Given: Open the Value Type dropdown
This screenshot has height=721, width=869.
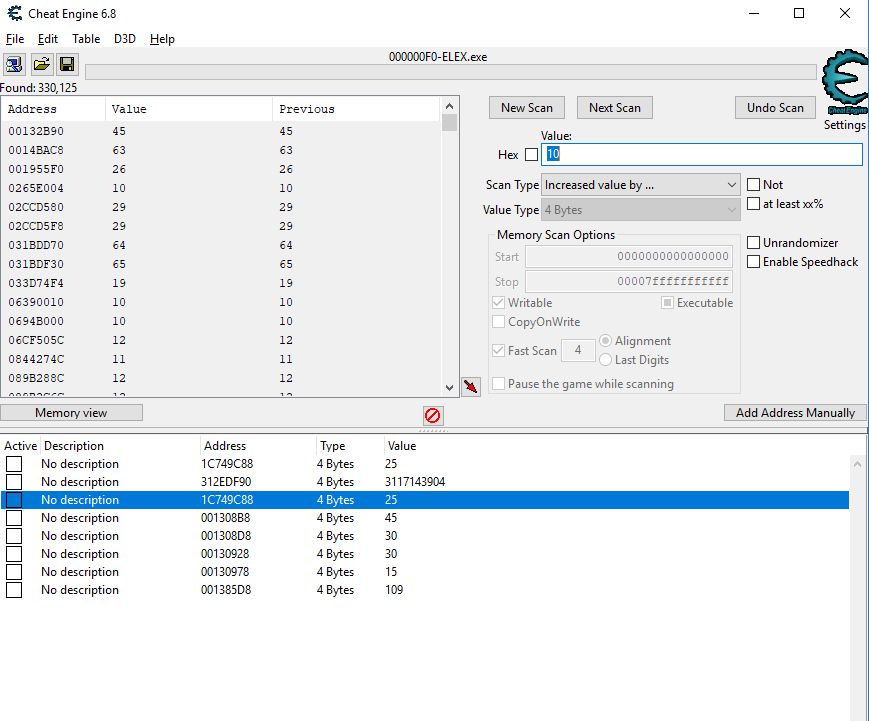Looking at the screenshot, I should click(x=731, y=209).
